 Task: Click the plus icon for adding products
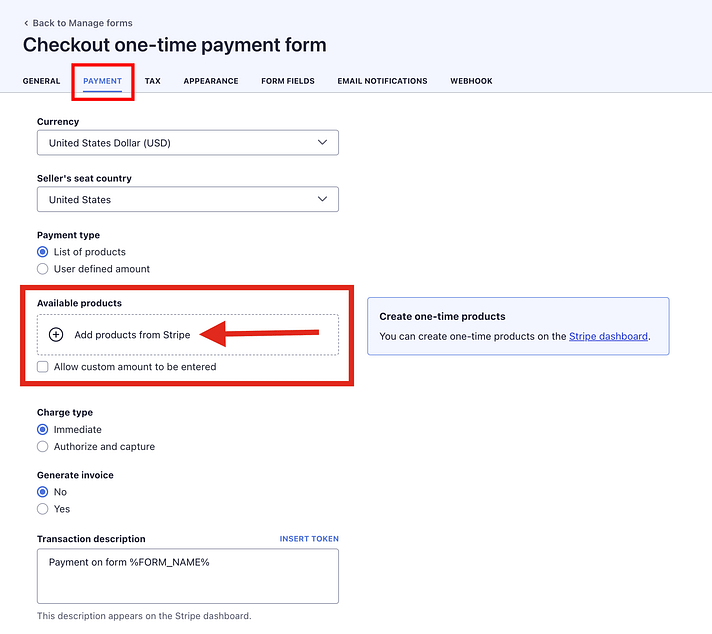[x=56, y=335]
